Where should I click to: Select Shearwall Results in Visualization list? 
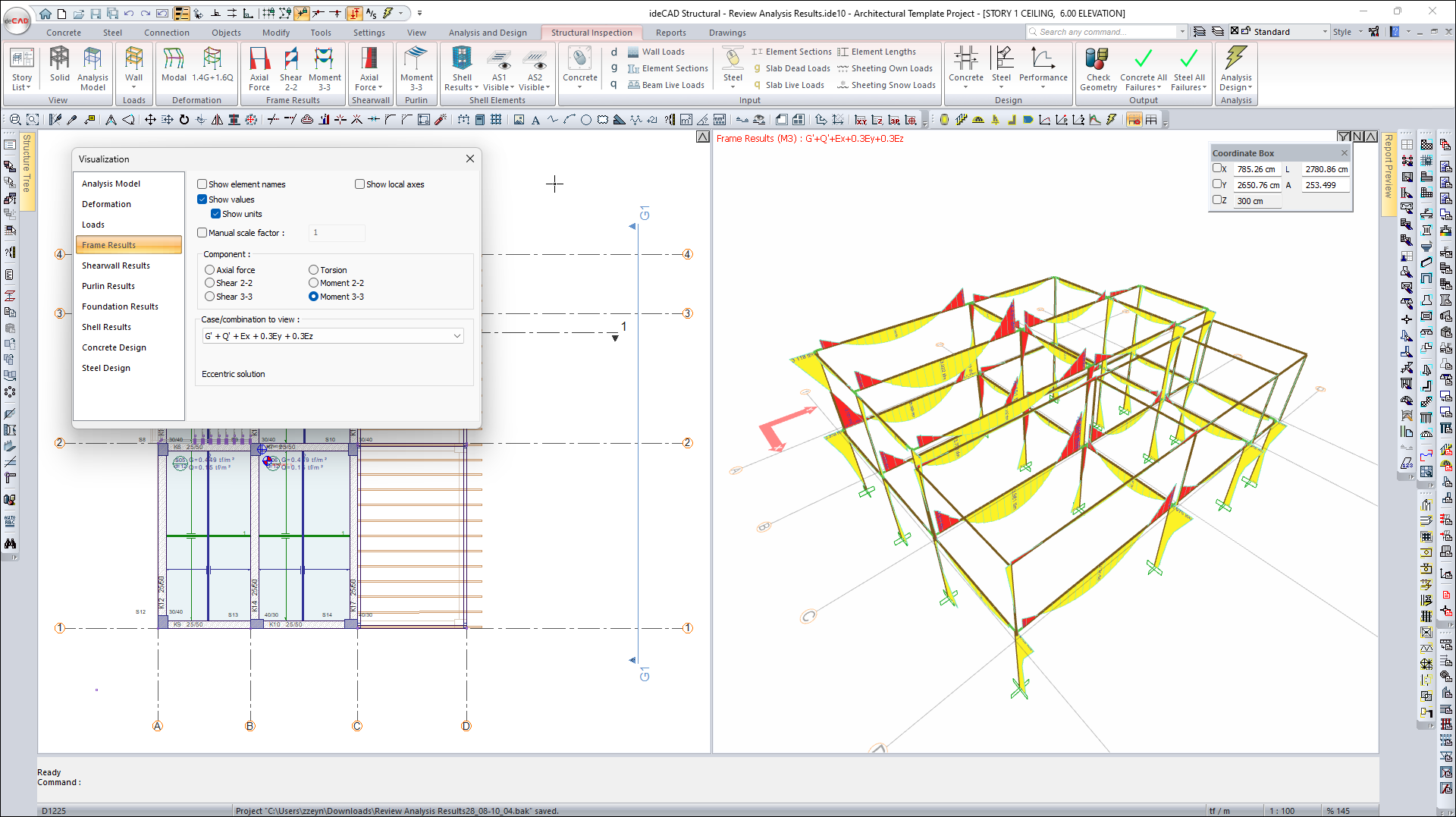coord(116,266)
